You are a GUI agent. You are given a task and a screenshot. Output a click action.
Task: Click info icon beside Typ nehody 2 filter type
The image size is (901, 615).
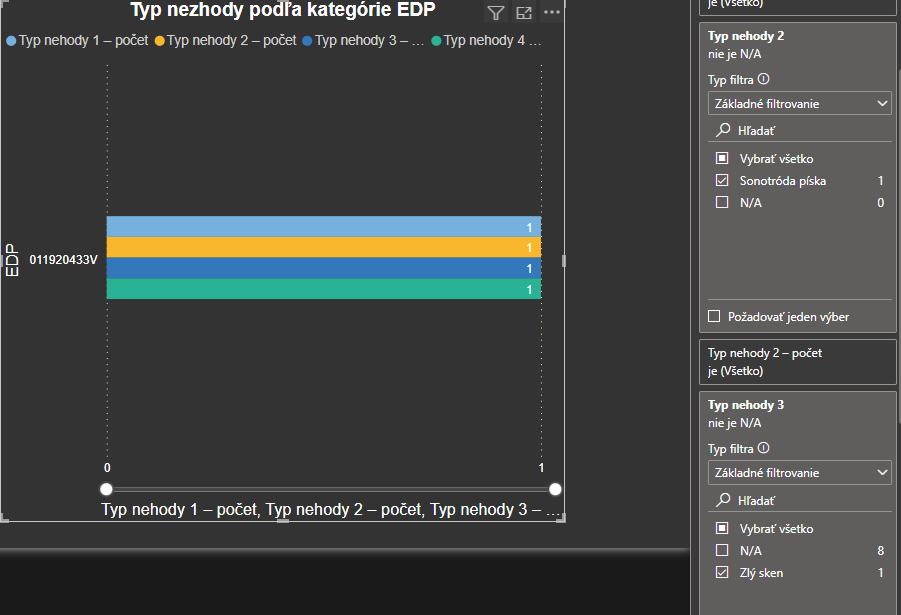[x=763, y=79]
